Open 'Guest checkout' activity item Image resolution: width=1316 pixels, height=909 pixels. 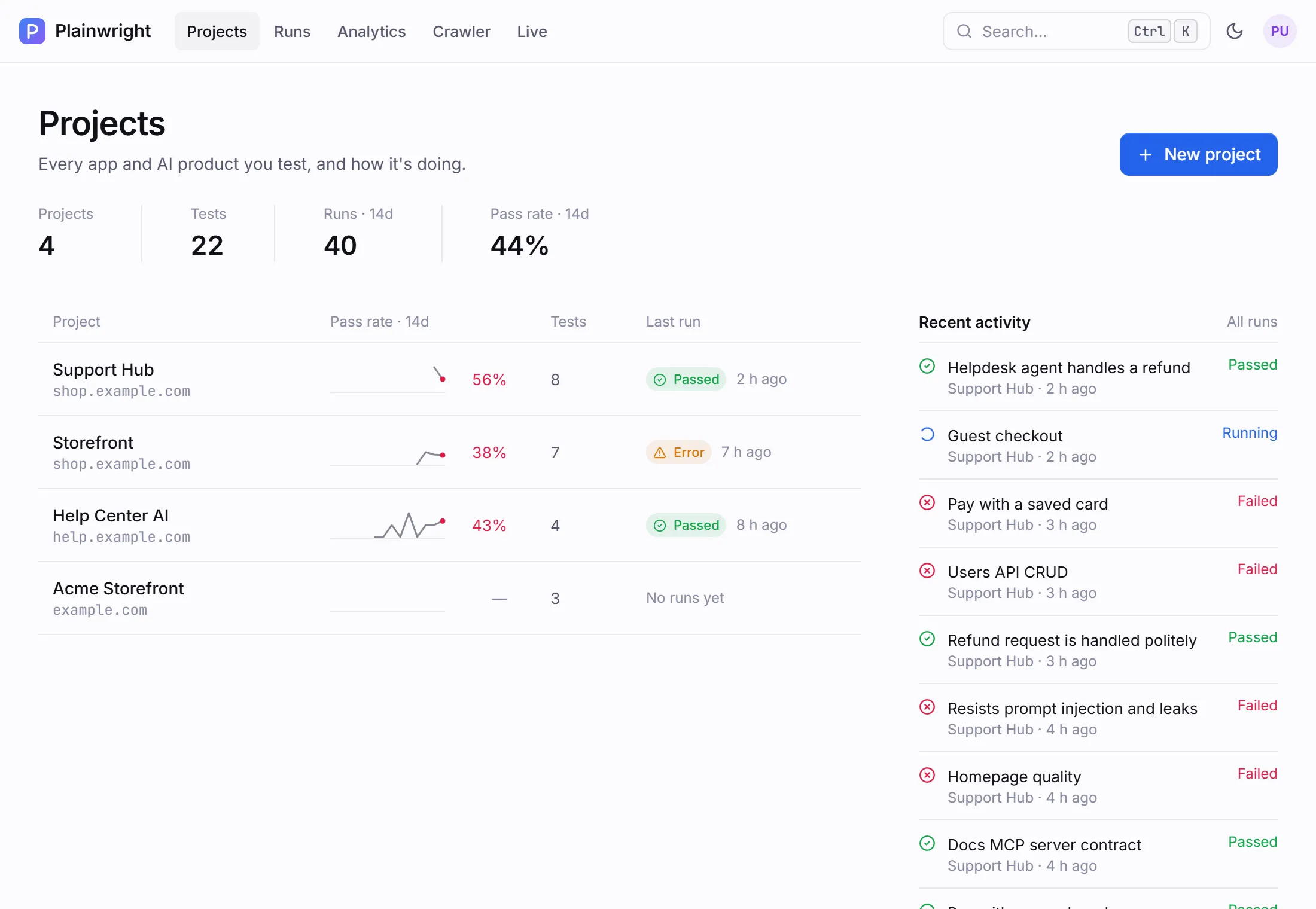(x=1098, y=445)
